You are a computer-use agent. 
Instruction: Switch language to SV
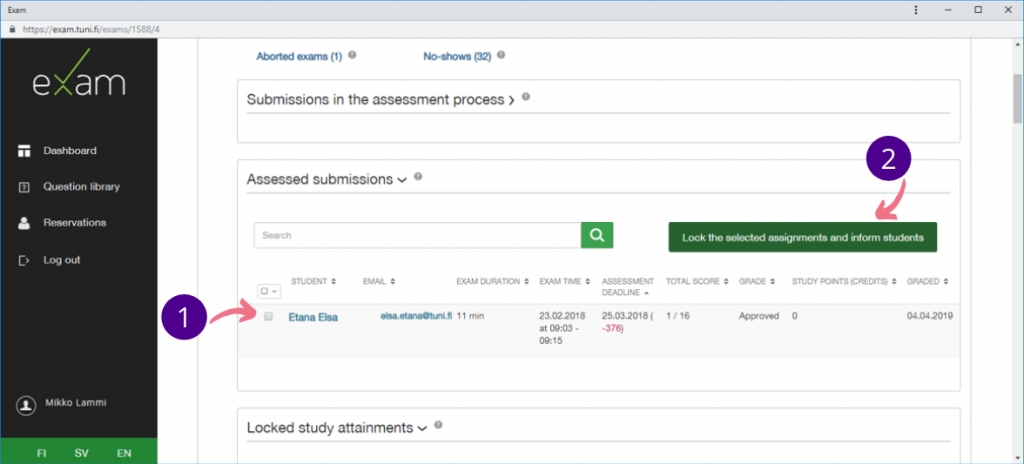(x=82, y=453)
